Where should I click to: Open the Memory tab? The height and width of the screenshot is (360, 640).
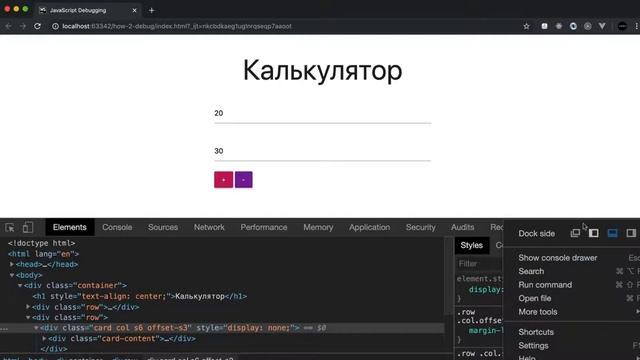318,227
